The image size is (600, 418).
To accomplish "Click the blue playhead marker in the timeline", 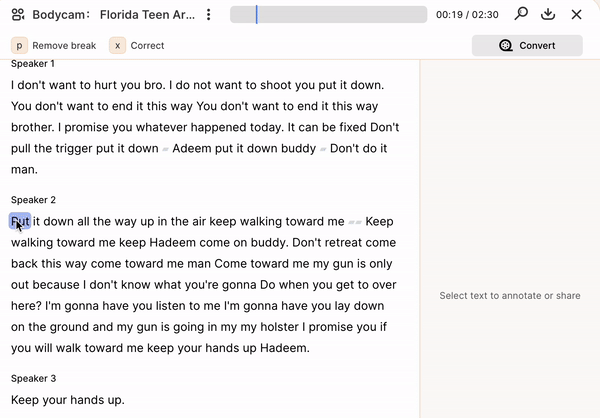I will point(256,15).
